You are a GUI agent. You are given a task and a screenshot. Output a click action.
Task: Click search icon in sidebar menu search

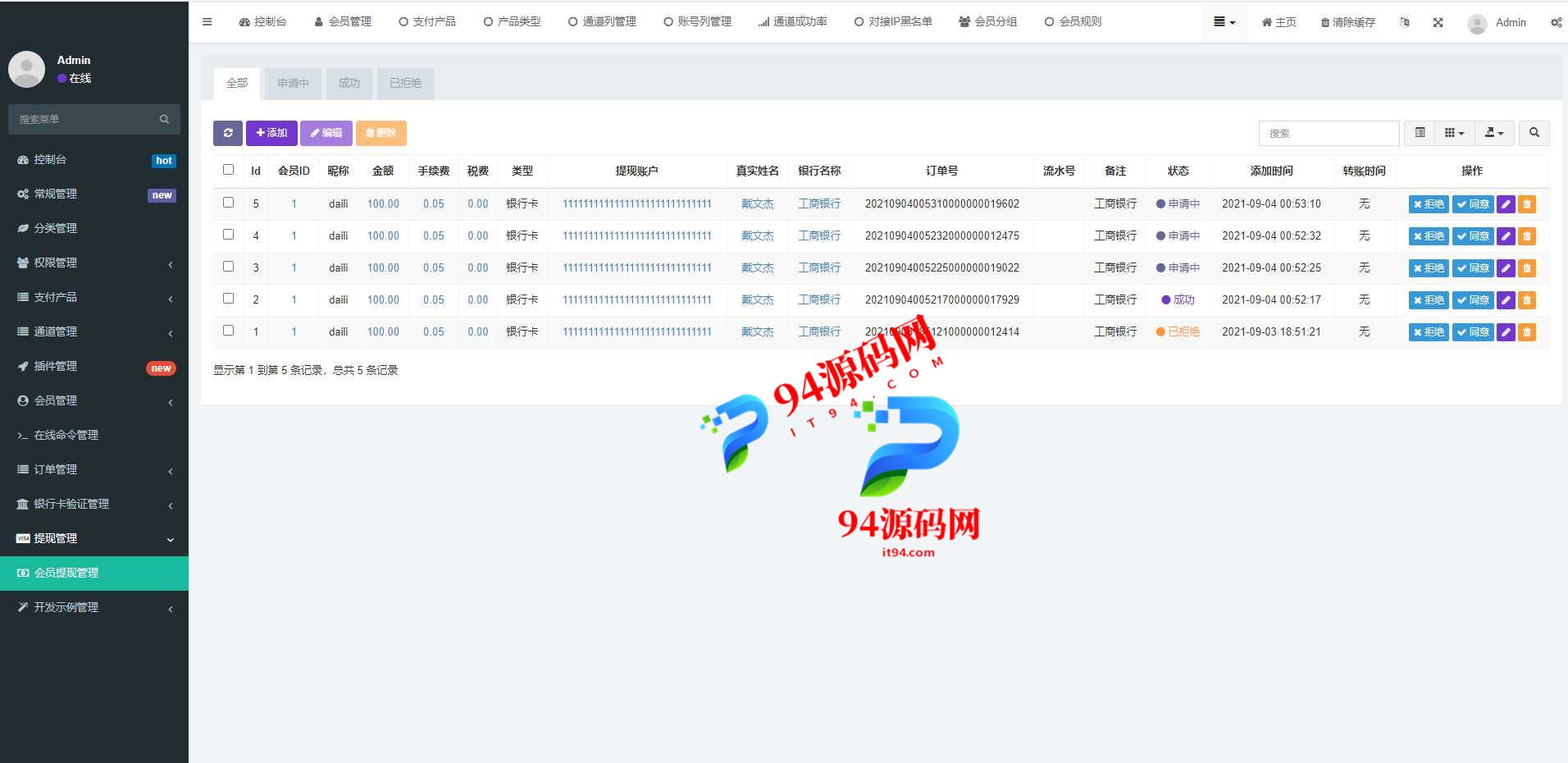[x=164, y=119]
